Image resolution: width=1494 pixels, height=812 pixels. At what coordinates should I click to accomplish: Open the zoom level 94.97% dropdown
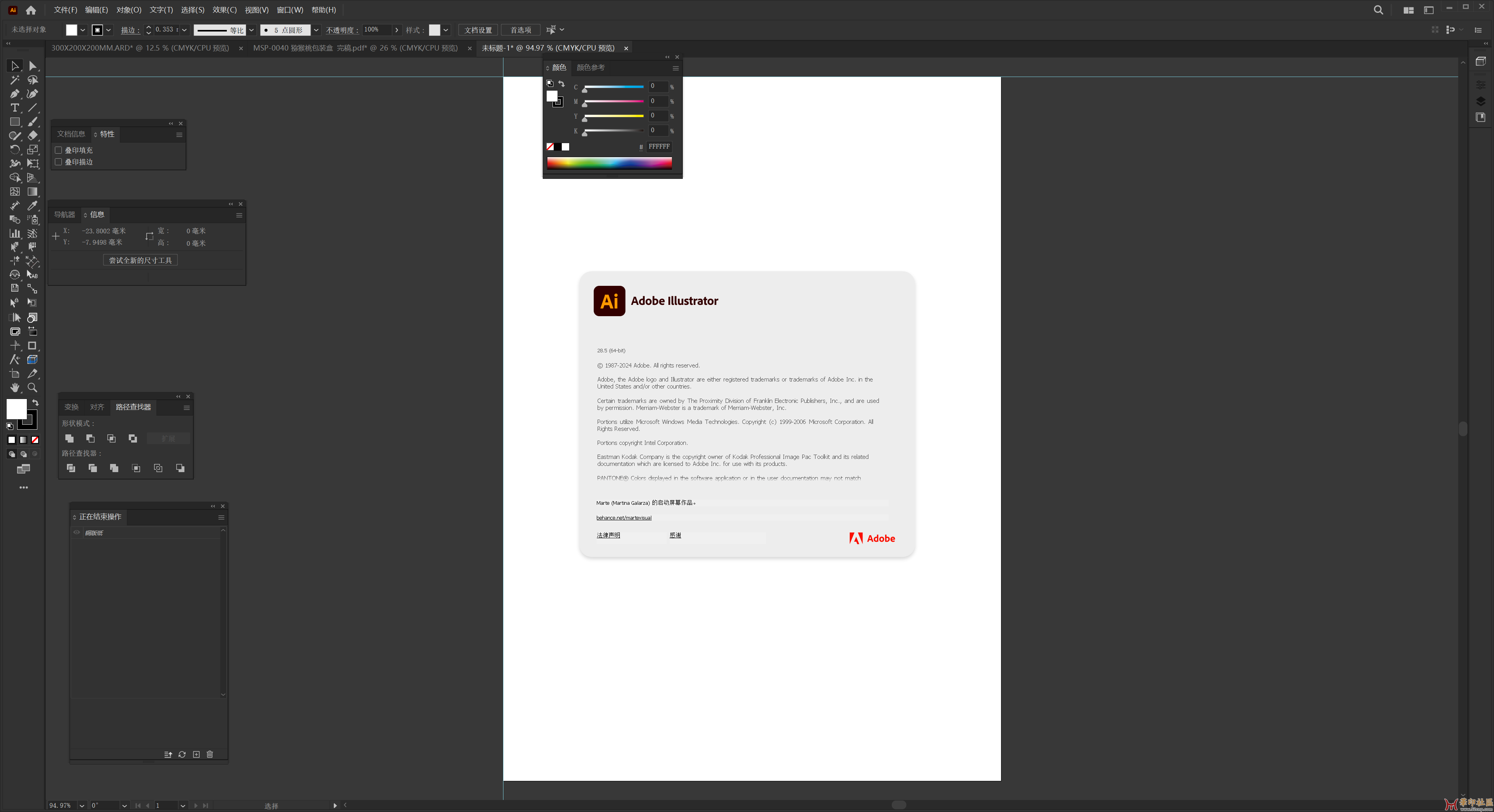[82, 806]
